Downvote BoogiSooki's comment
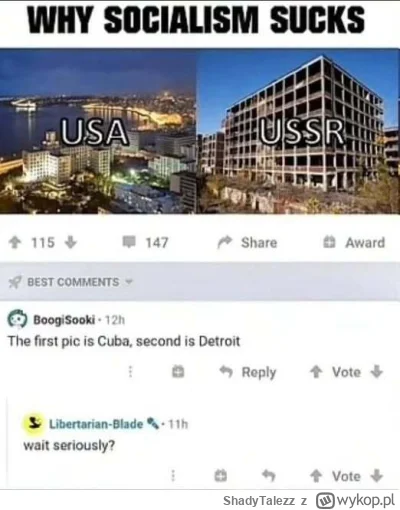 point(377,372)
